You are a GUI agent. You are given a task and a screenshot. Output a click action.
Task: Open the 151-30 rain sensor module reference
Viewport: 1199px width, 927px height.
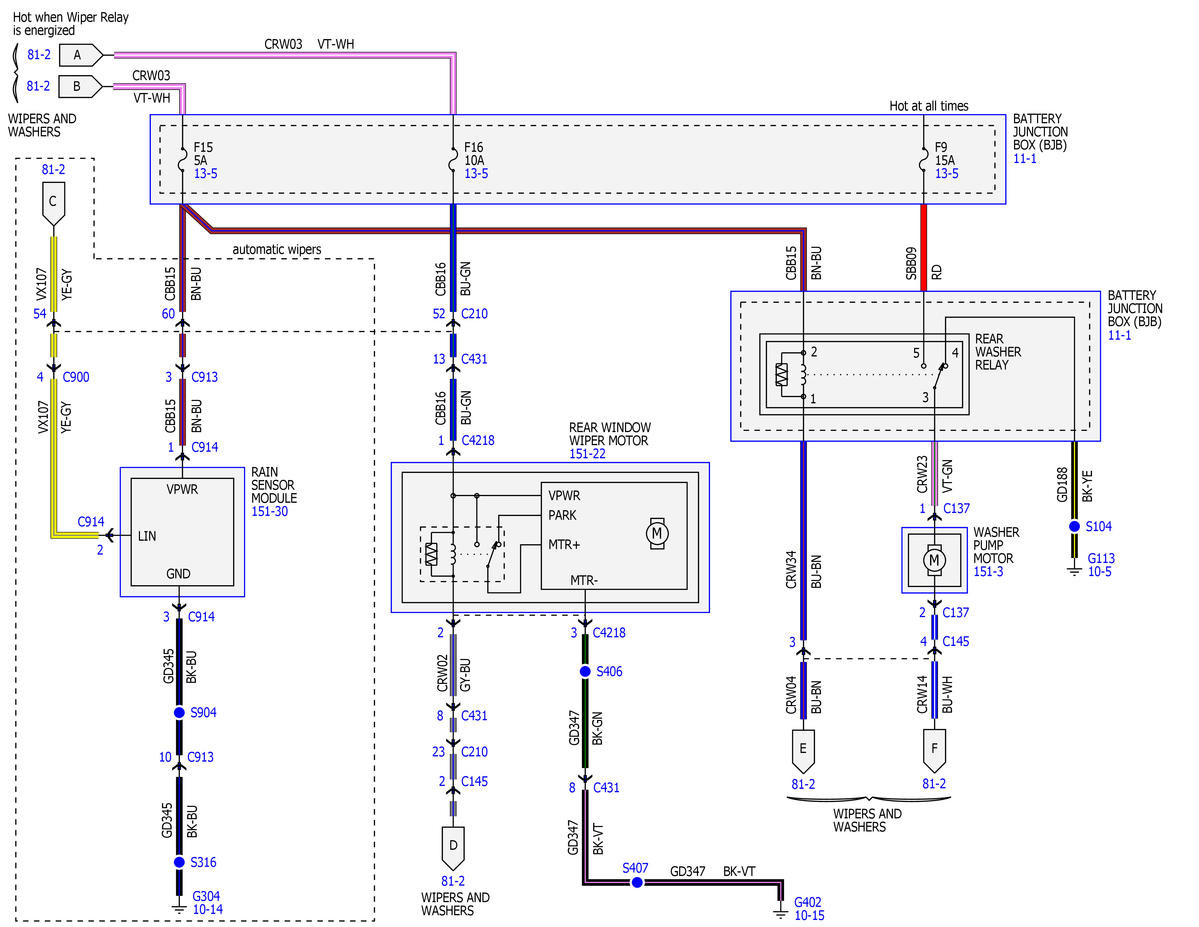point(270,511)
